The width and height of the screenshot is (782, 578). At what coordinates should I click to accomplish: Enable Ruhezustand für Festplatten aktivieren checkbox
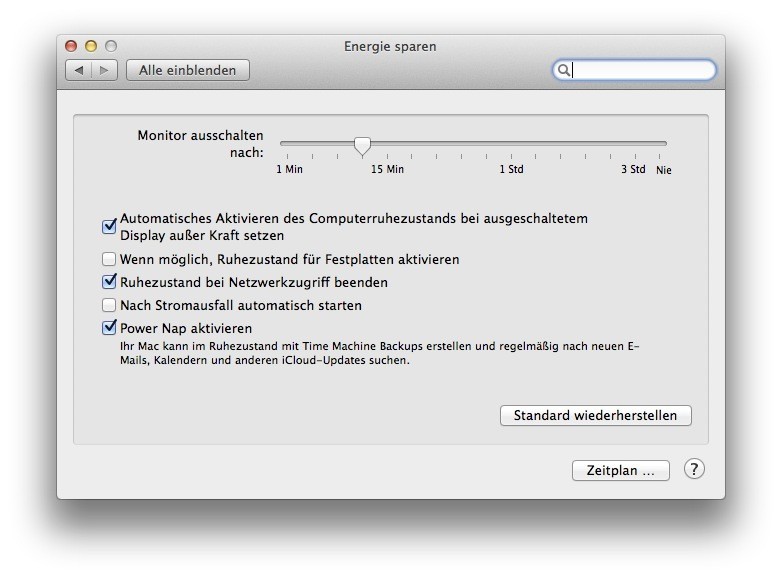pos(109,259)
